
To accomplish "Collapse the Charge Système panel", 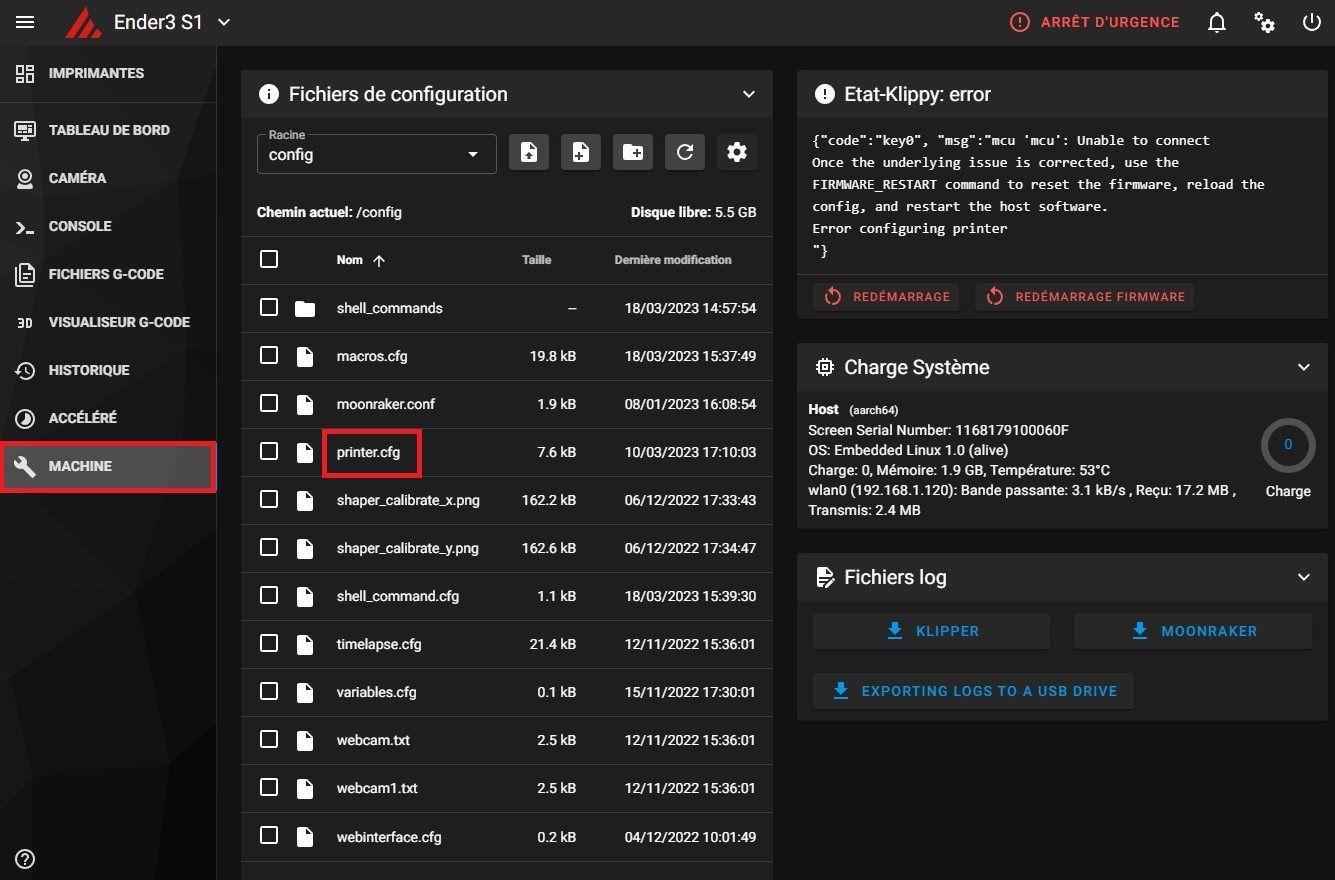I will (1304, 367).
